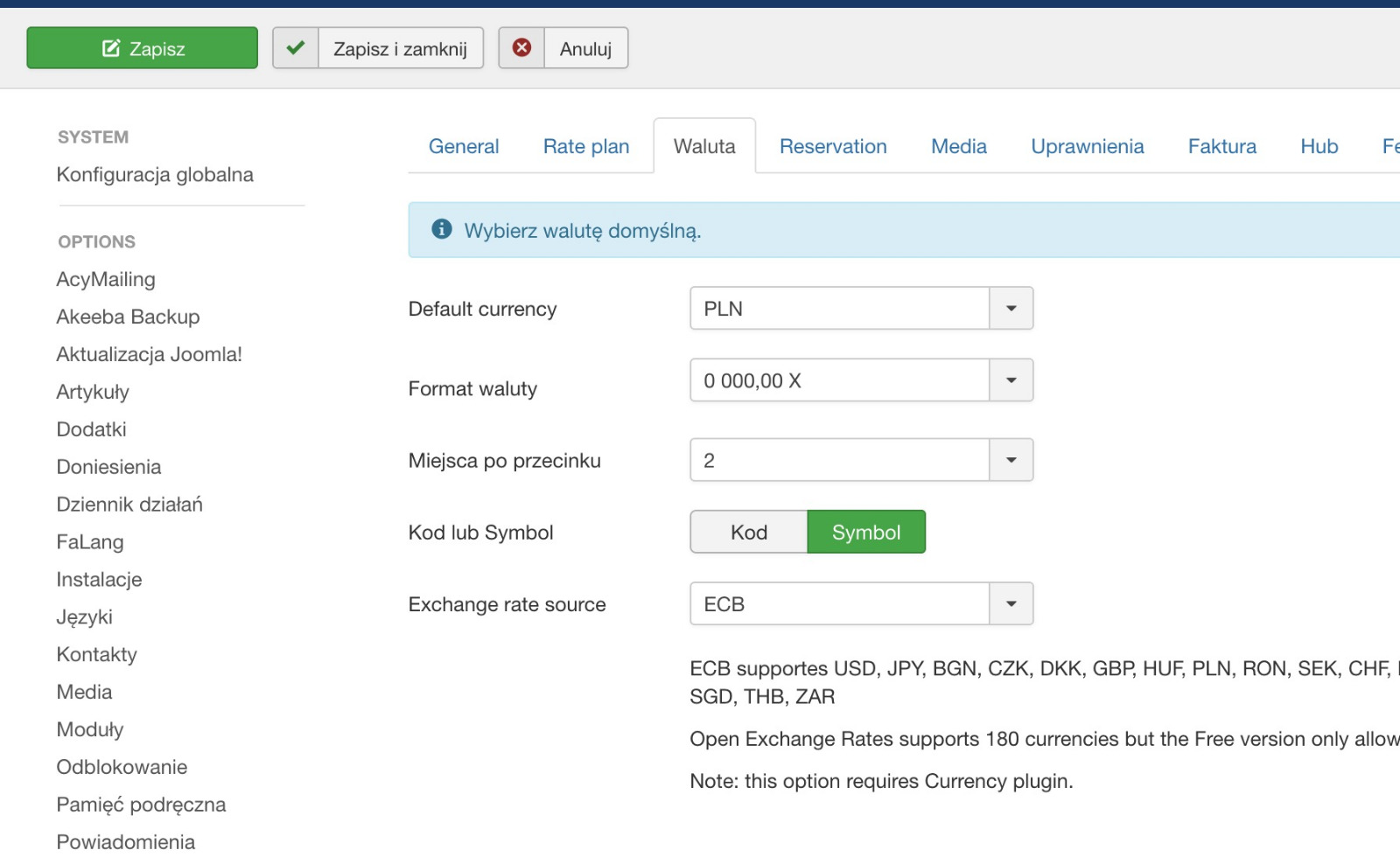Switch to the General tab
The width and height of the screenshot is (1400, 864).
[464, 147]
